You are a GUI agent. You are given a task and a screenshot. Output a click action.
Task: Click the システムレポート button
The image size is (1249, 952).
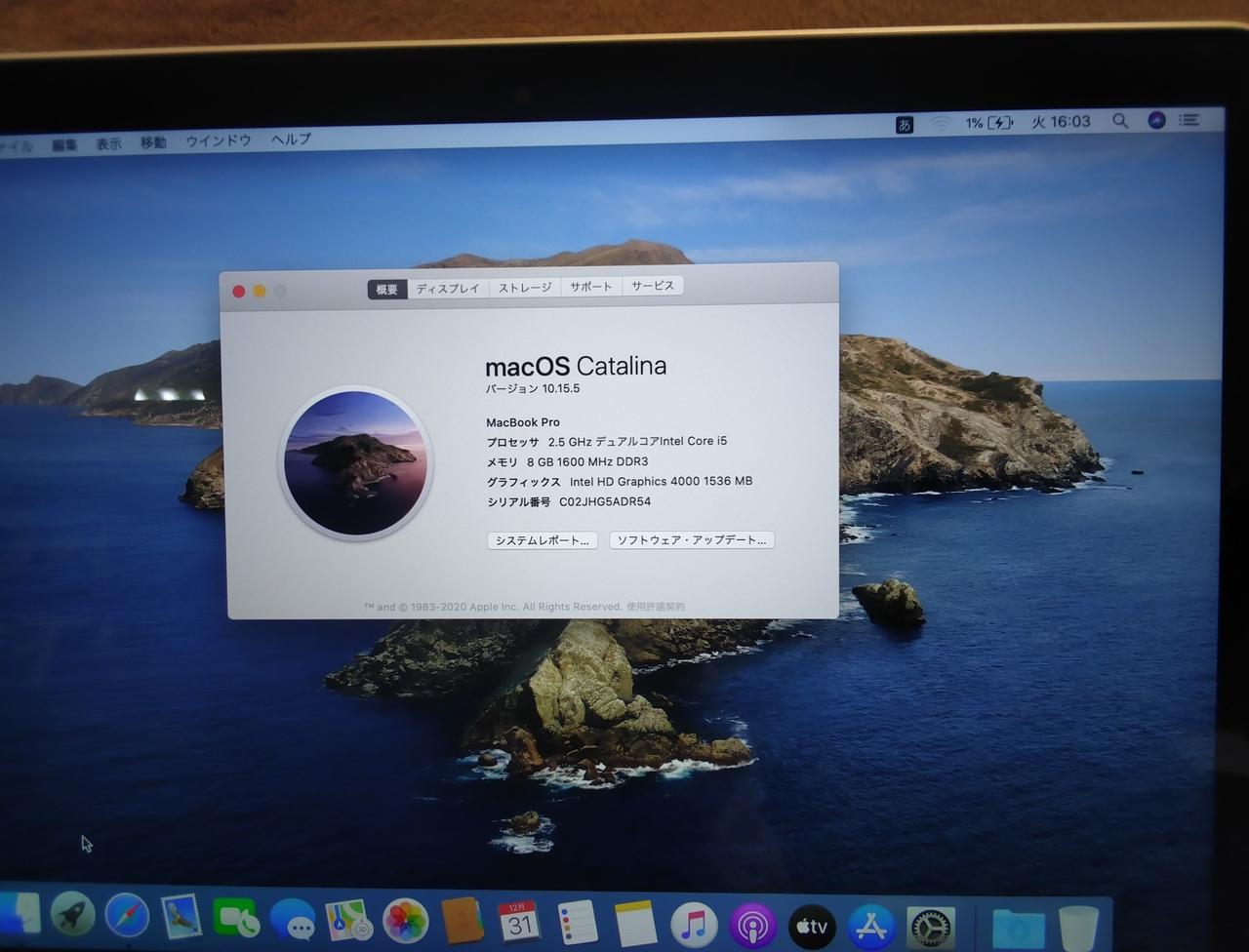[x=542, y=540]
